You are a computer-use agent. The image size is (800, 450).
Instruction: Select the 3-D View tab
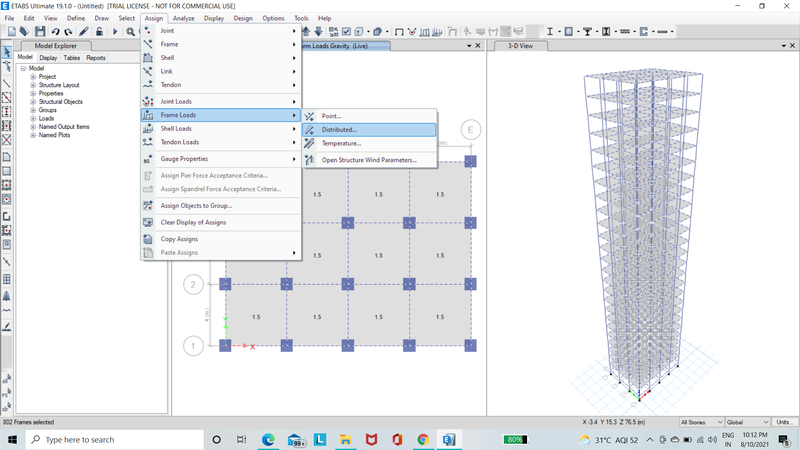[520, 46]
